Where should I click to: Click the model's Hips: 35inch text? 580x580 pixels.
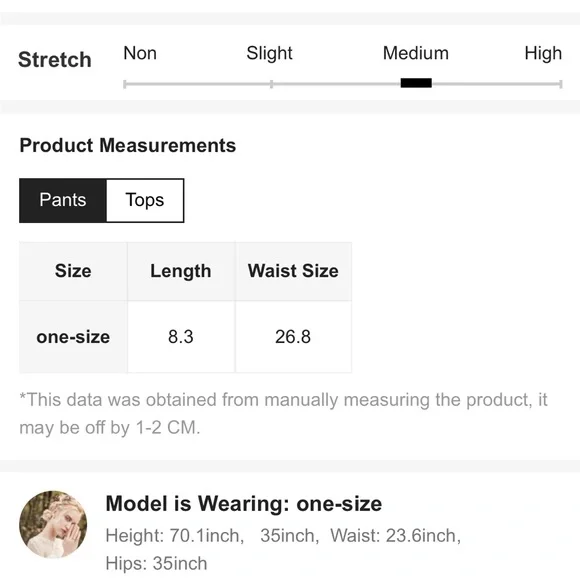click(x=156, y=564)
